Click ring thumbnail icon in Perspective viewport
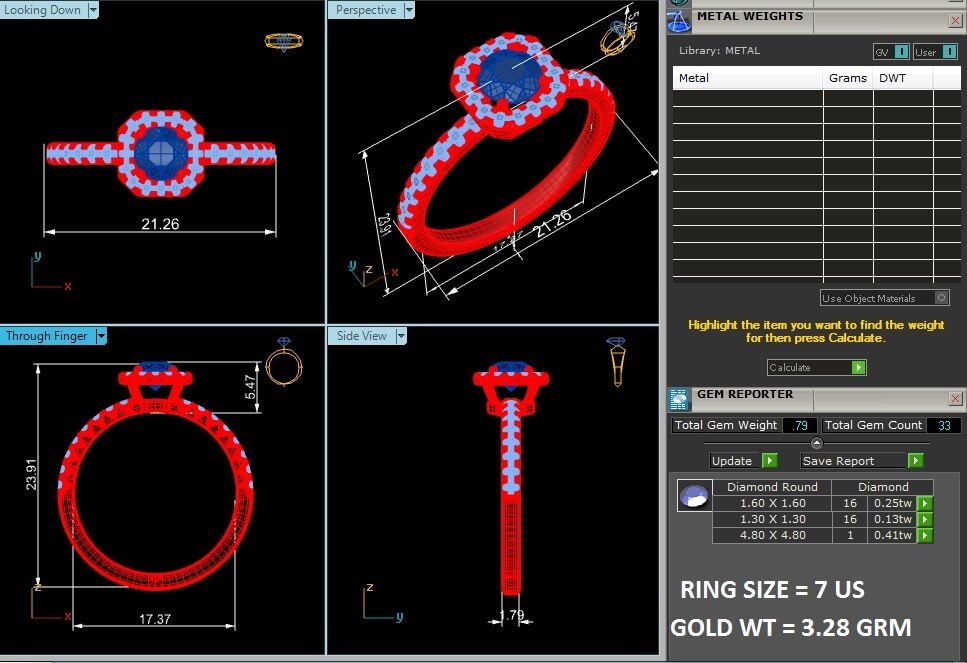 pyautogui.click(x=614, y=40)
